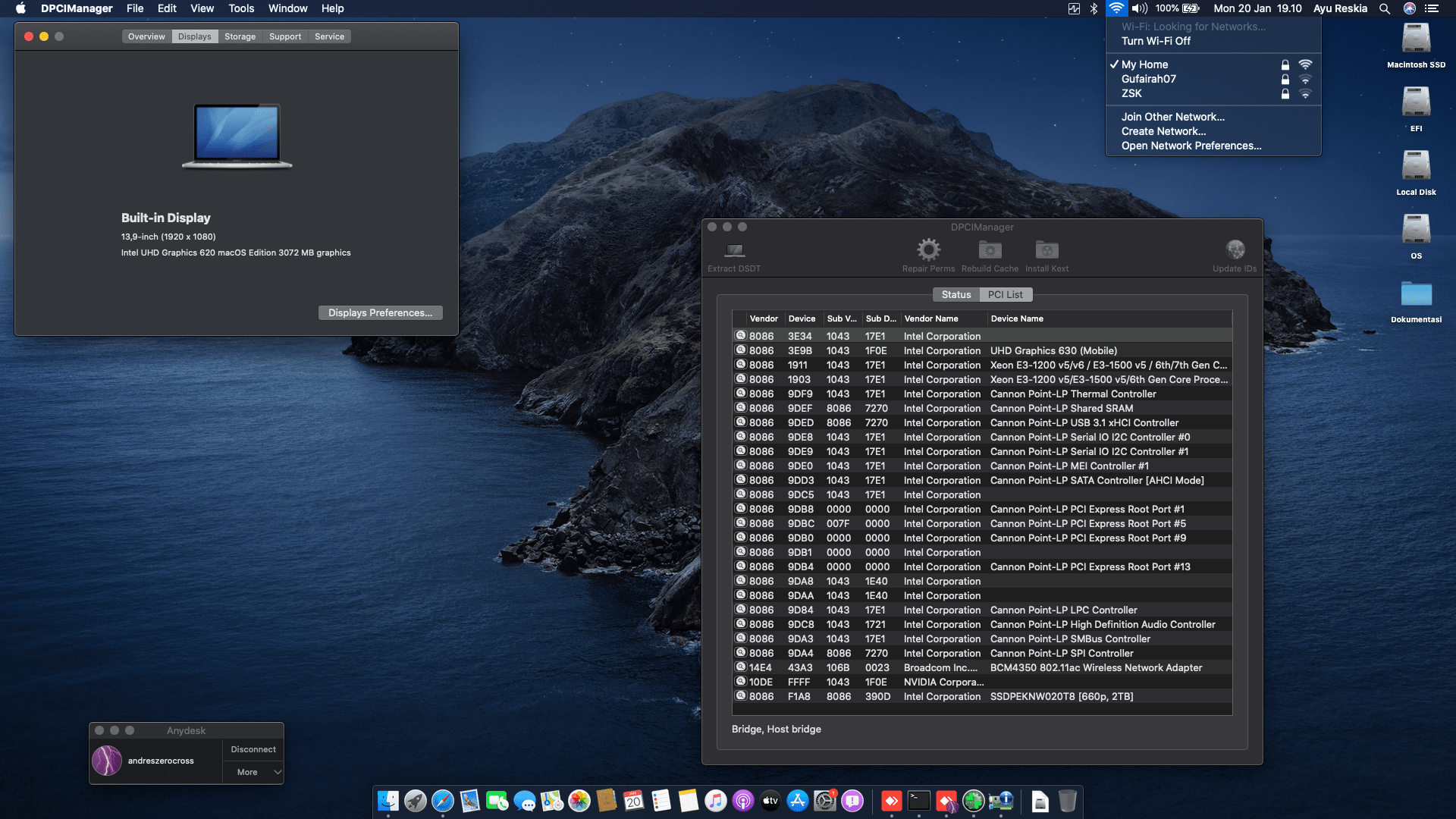1456x819 pixels.
Task: Click the Install Kext icon
Action: coord(1046,250)
